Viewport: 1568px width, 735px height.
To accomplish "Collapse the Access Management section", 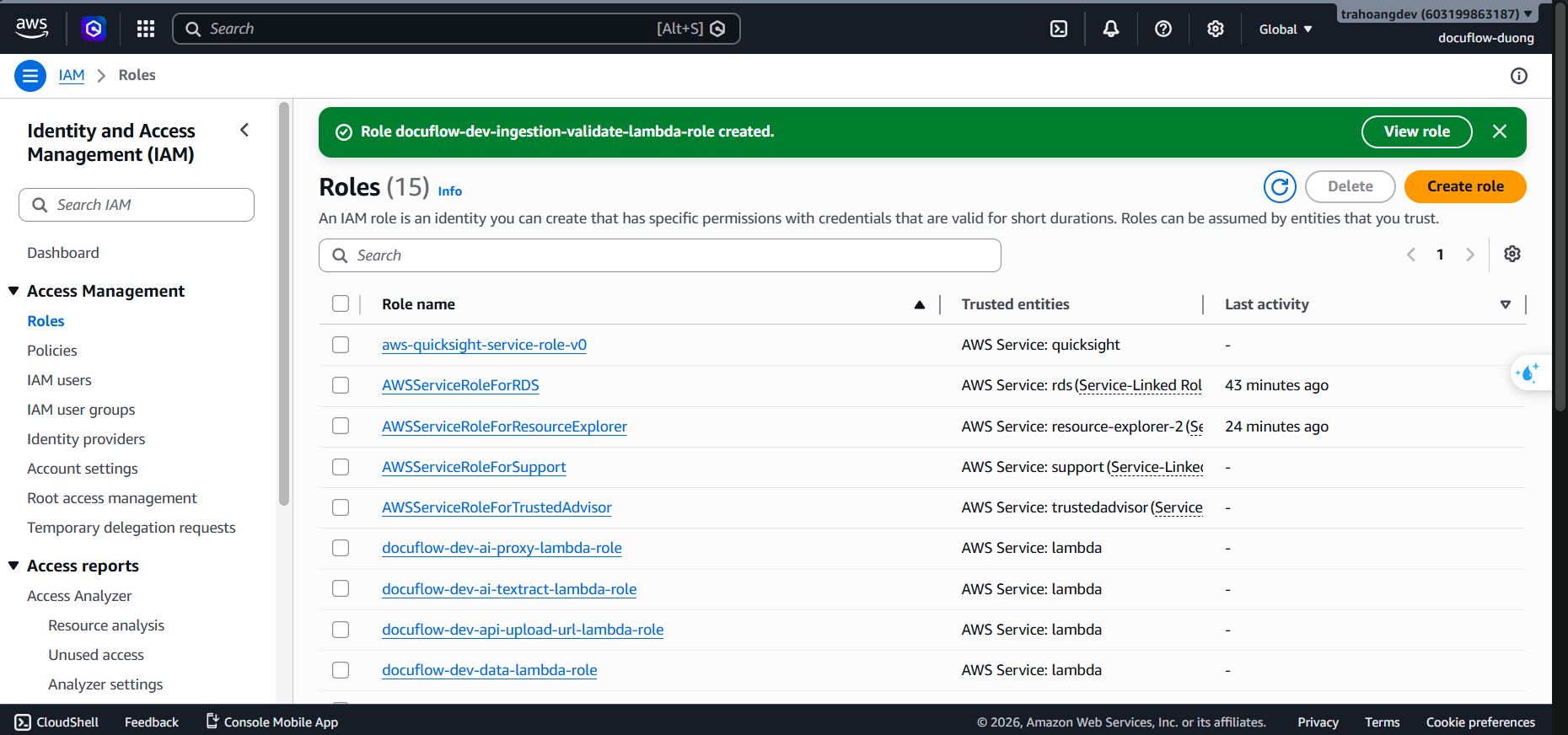I will (13, 291).
